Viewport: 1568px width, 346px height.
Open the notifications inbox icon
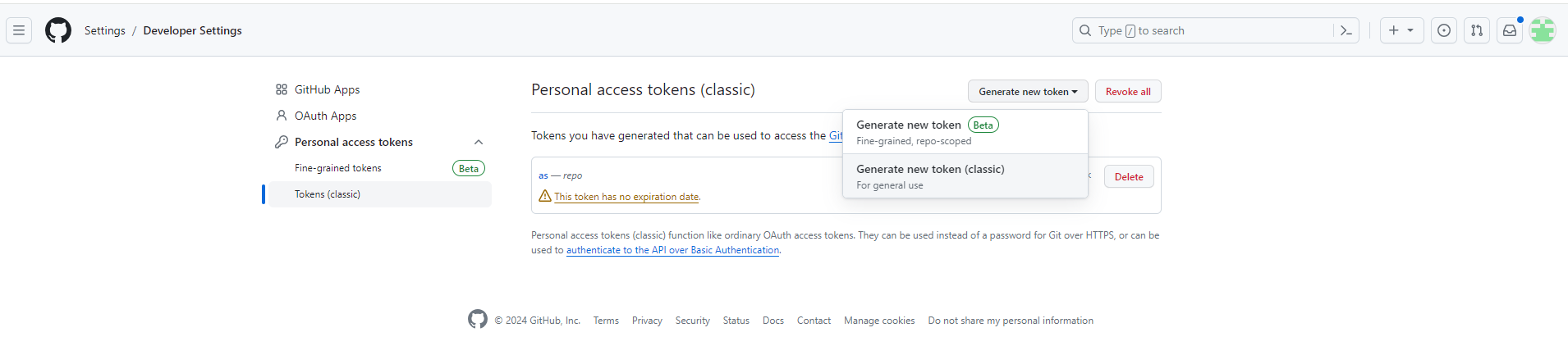[1510, 31]
